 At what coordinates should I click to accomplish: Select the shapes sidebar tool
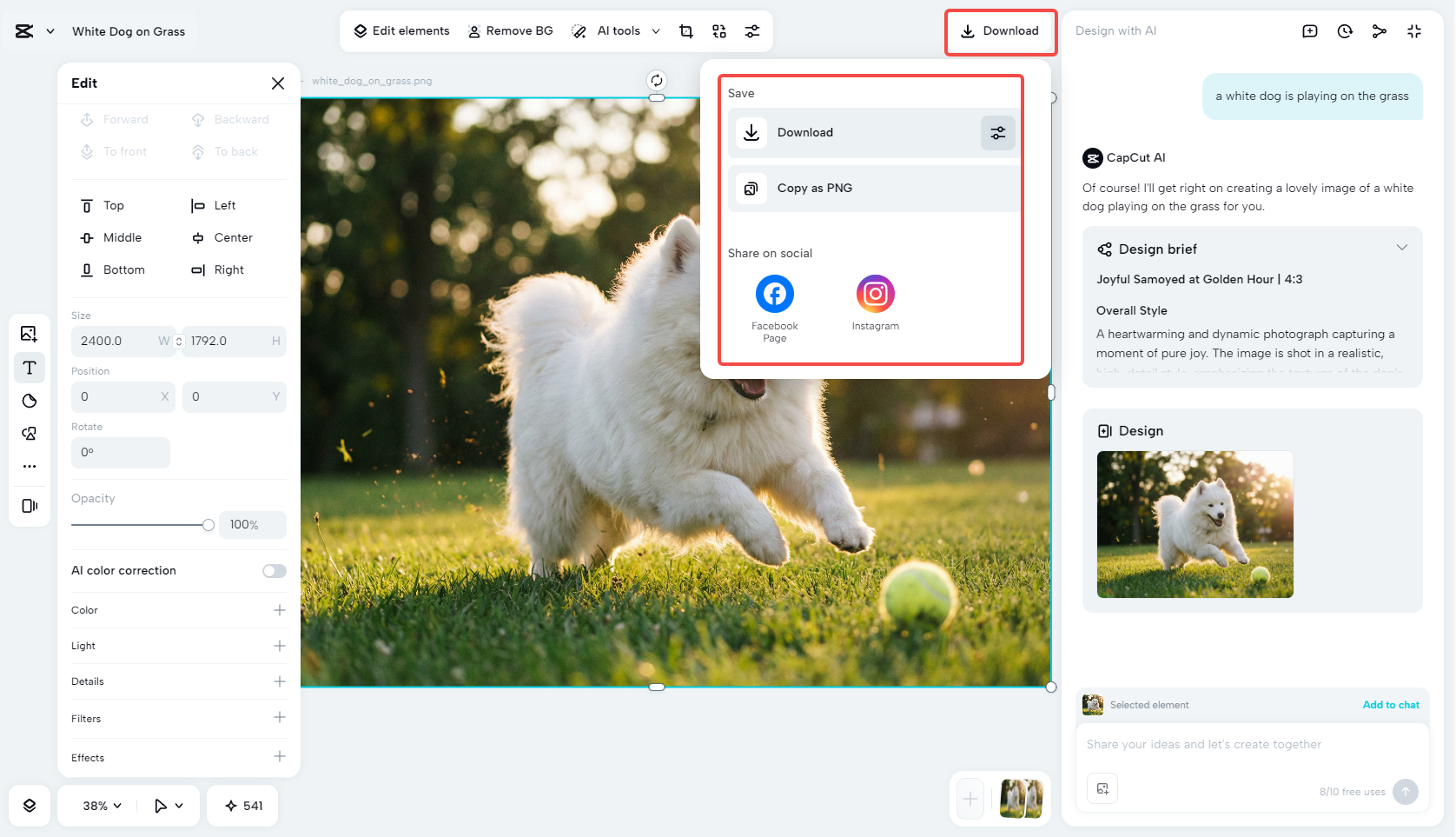pyautogui.click(x=29, y=433)
